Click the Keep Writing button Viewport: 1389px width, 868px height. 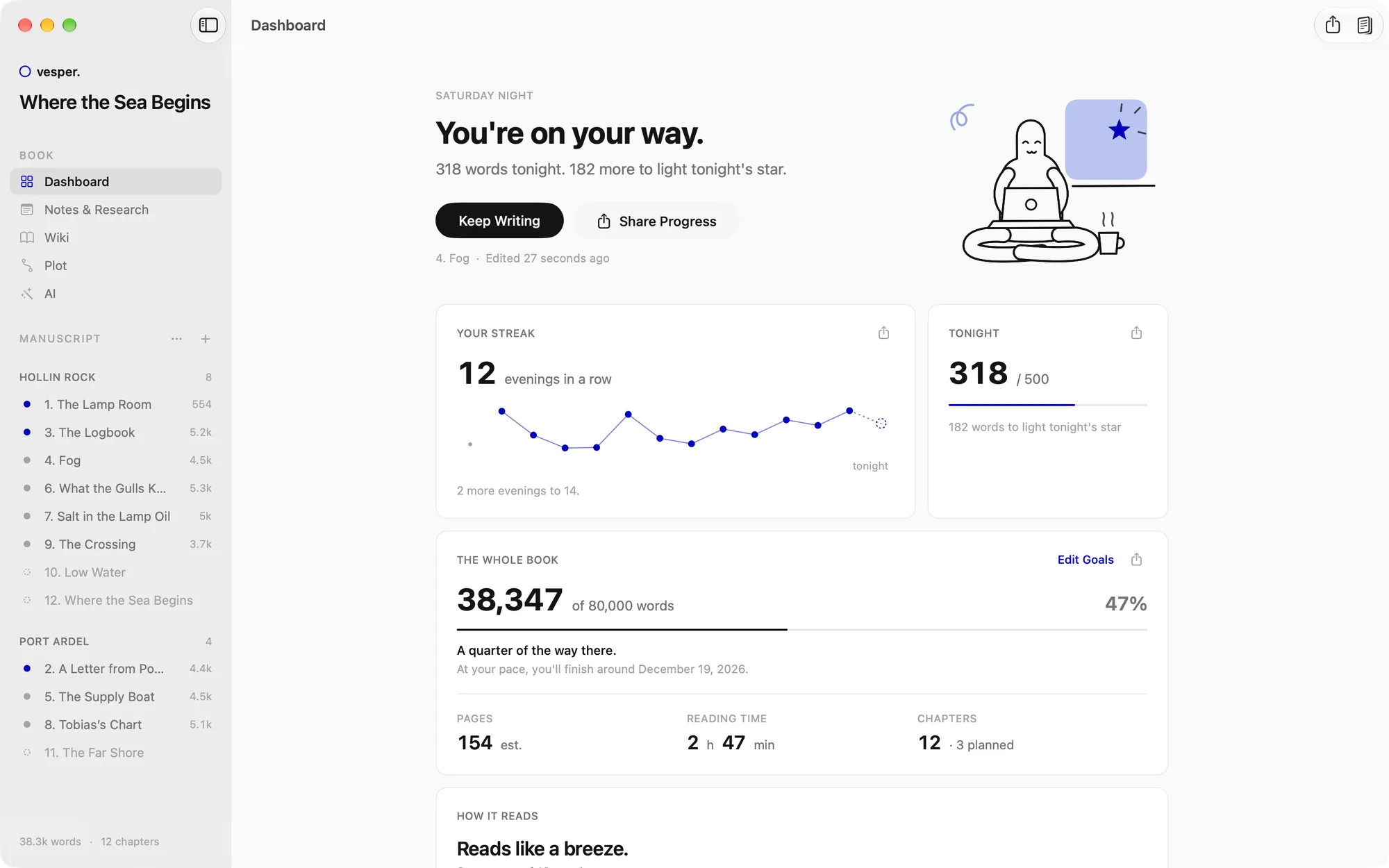(x=499, y=221)
